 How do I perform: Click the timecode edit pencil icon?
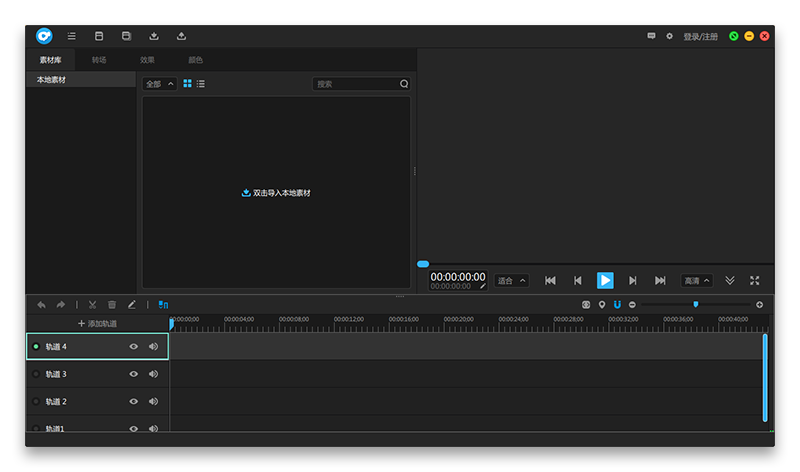click(483, 286)
